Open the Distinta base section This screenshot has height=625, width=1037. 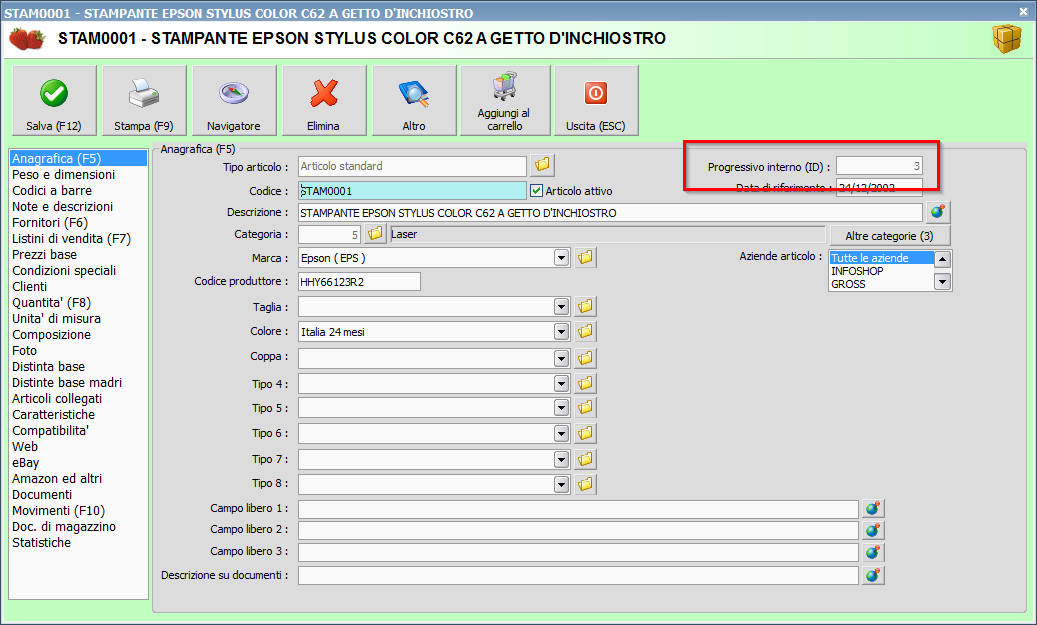point(48,366)
